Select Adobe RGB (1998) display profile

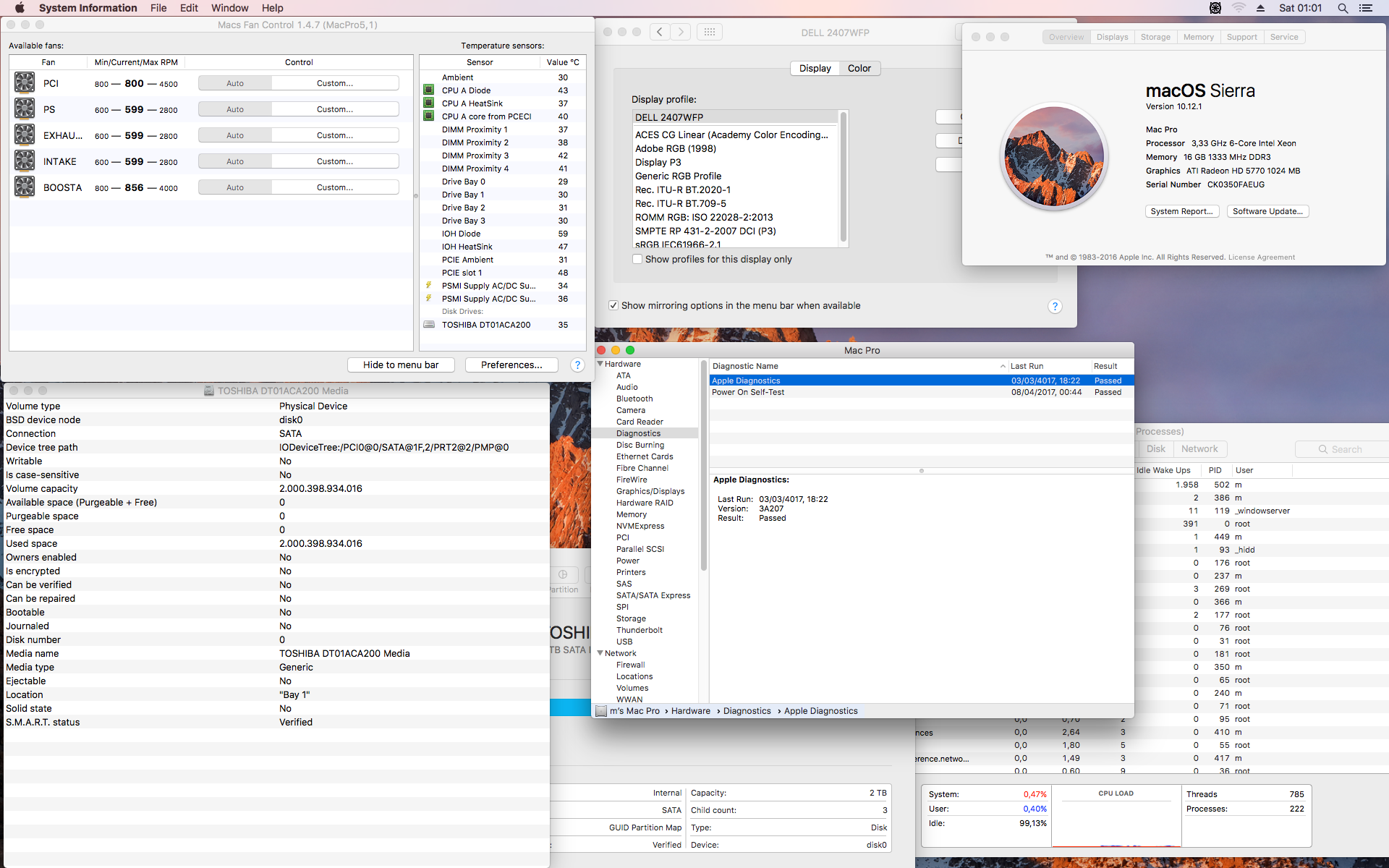tap(735, 148)
